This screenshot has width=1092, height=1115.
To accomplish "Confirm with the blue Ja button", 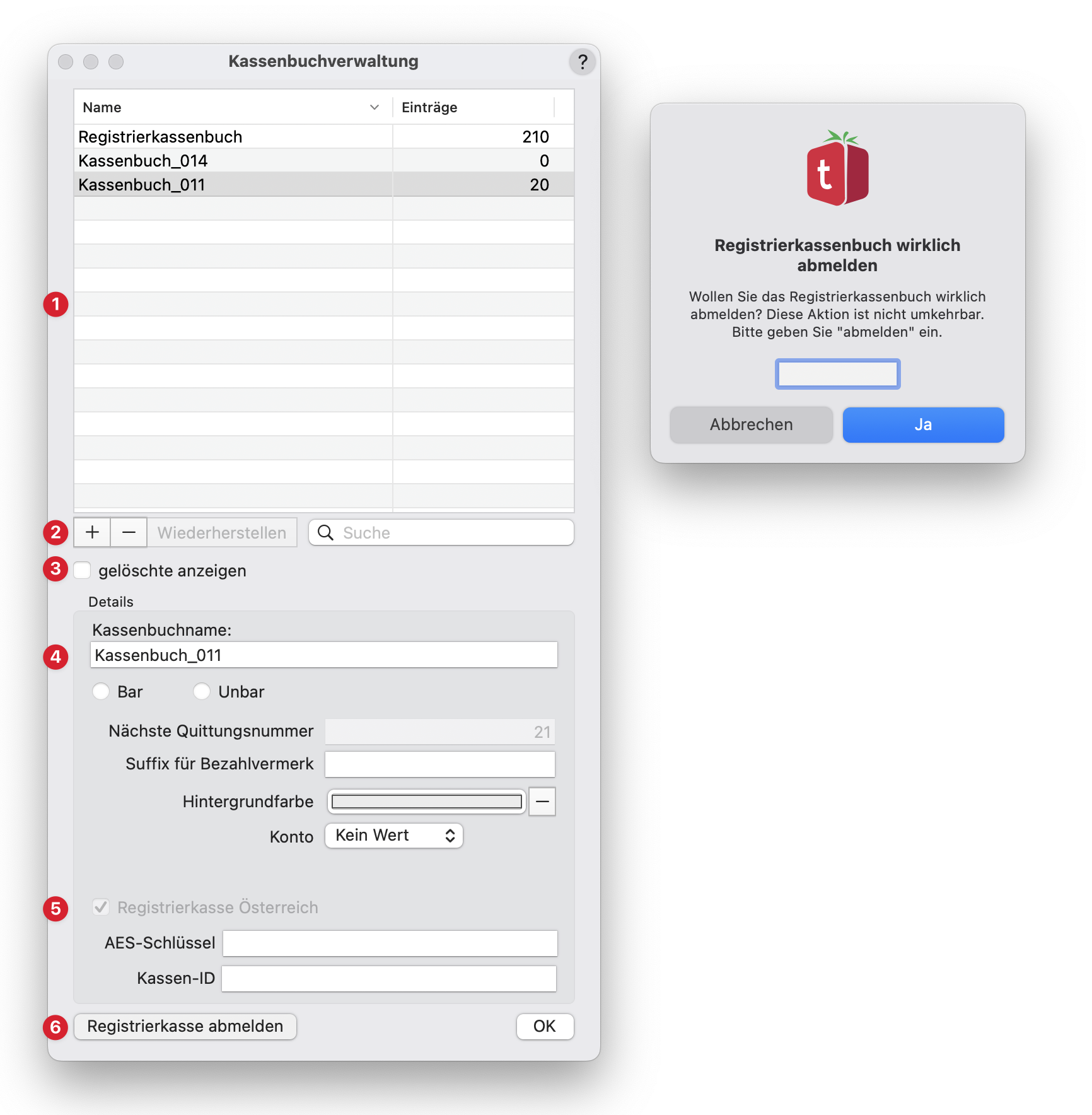I will tap(923, 425).
